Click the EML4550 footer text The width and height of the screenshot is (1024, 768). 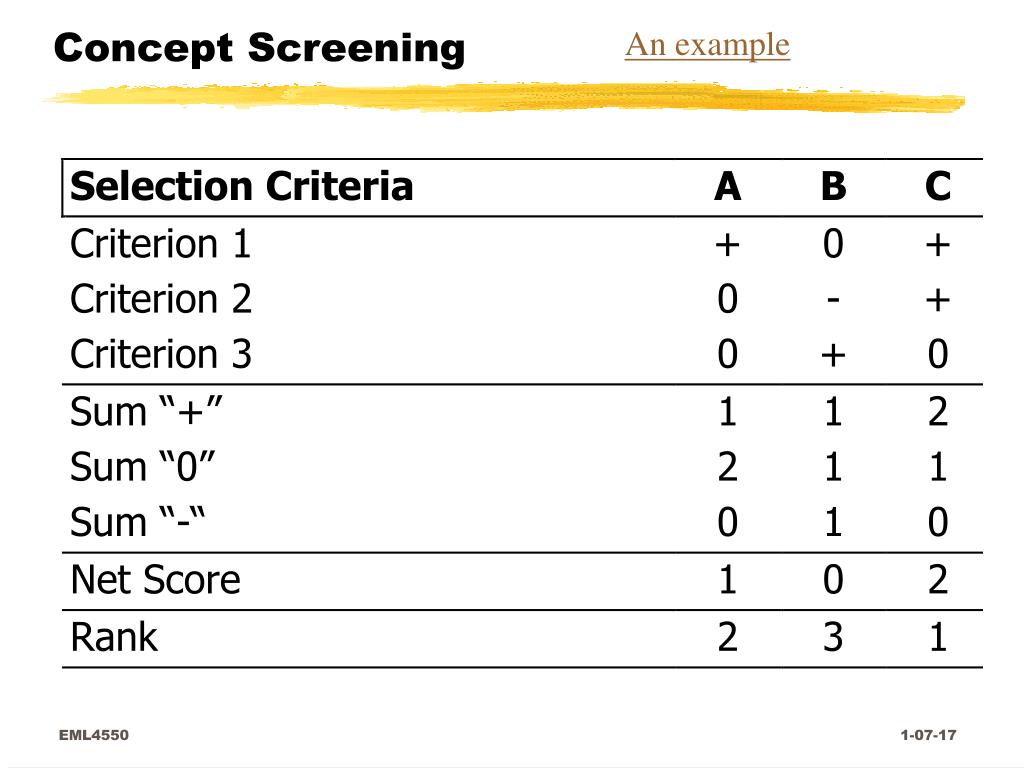click(x=94, y=735)
